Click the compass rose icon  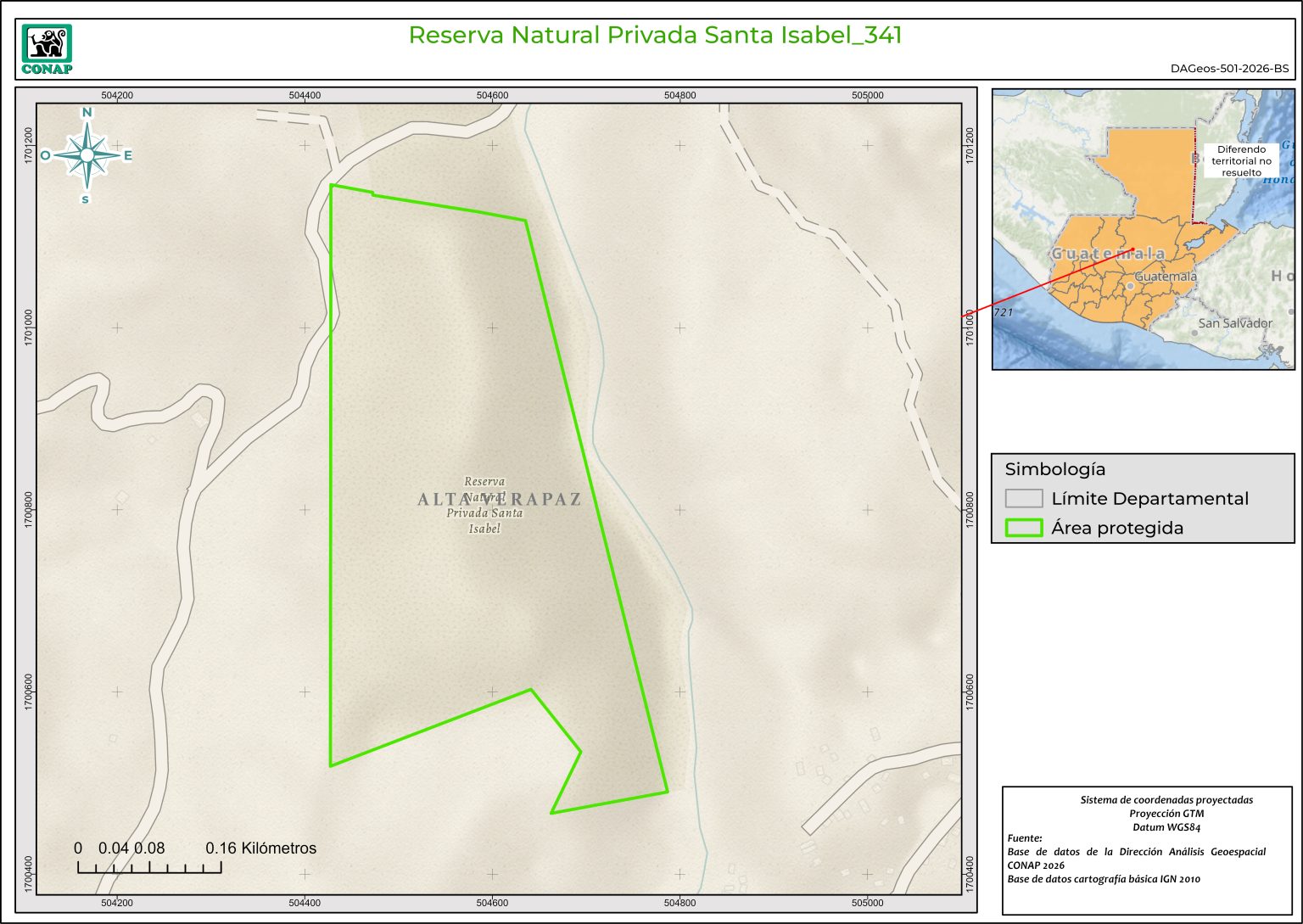click(x=87, y=155)
